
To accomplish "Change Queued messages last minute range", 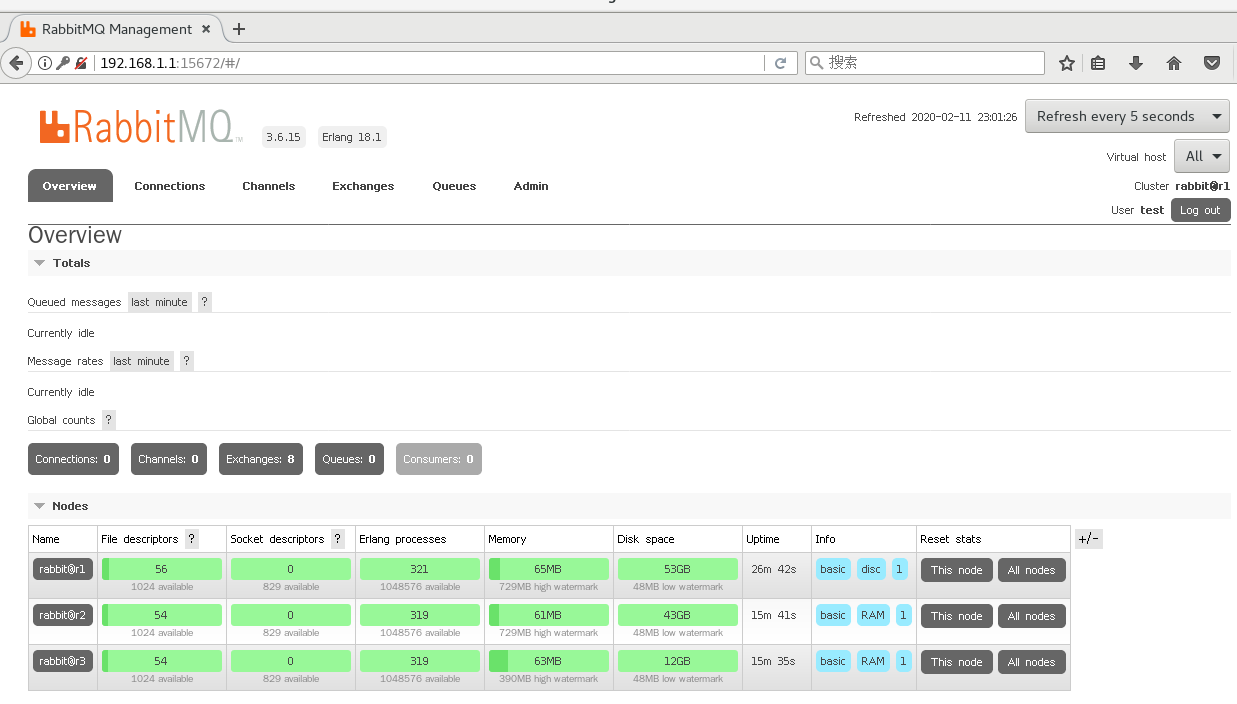I will [160, 302].
